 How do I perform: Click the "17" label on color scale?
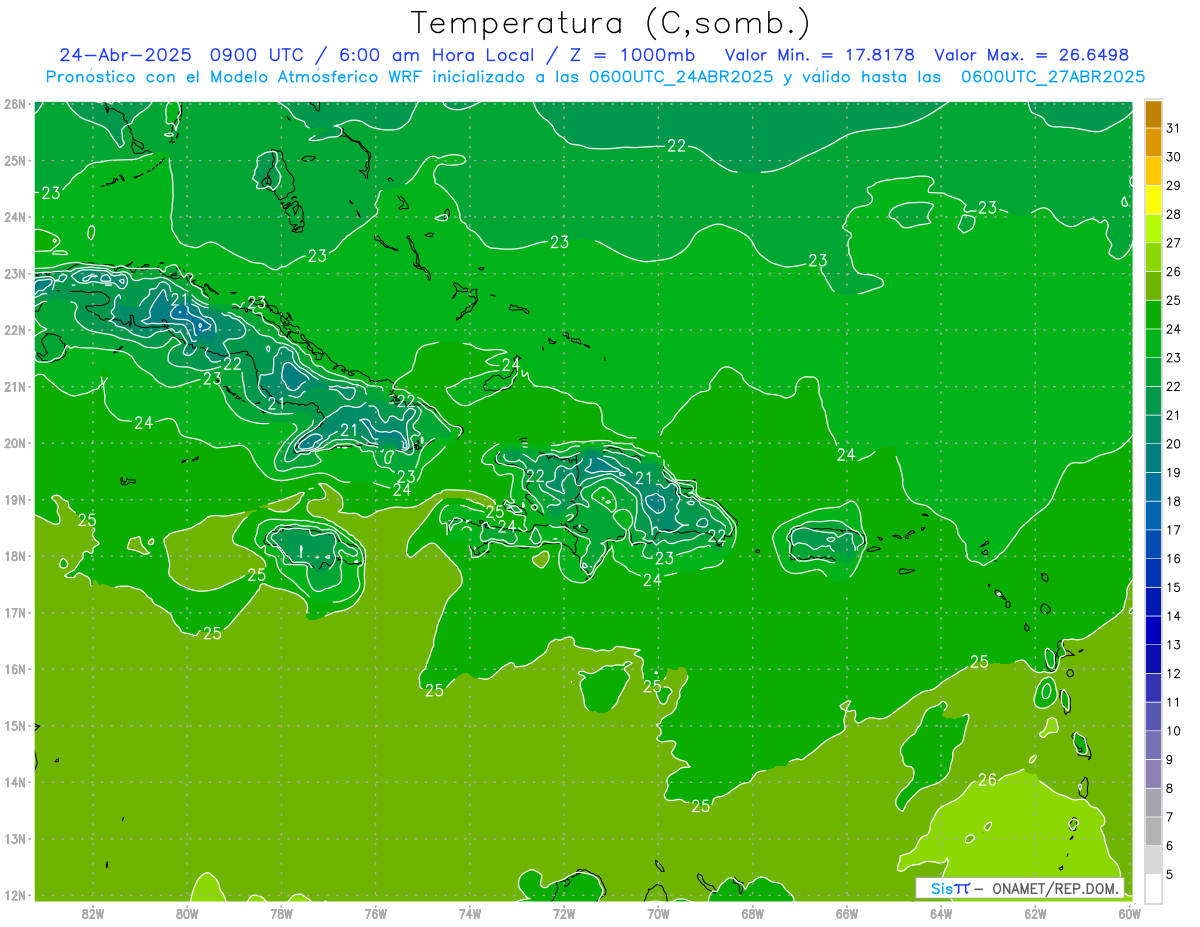pos(1174,530)
